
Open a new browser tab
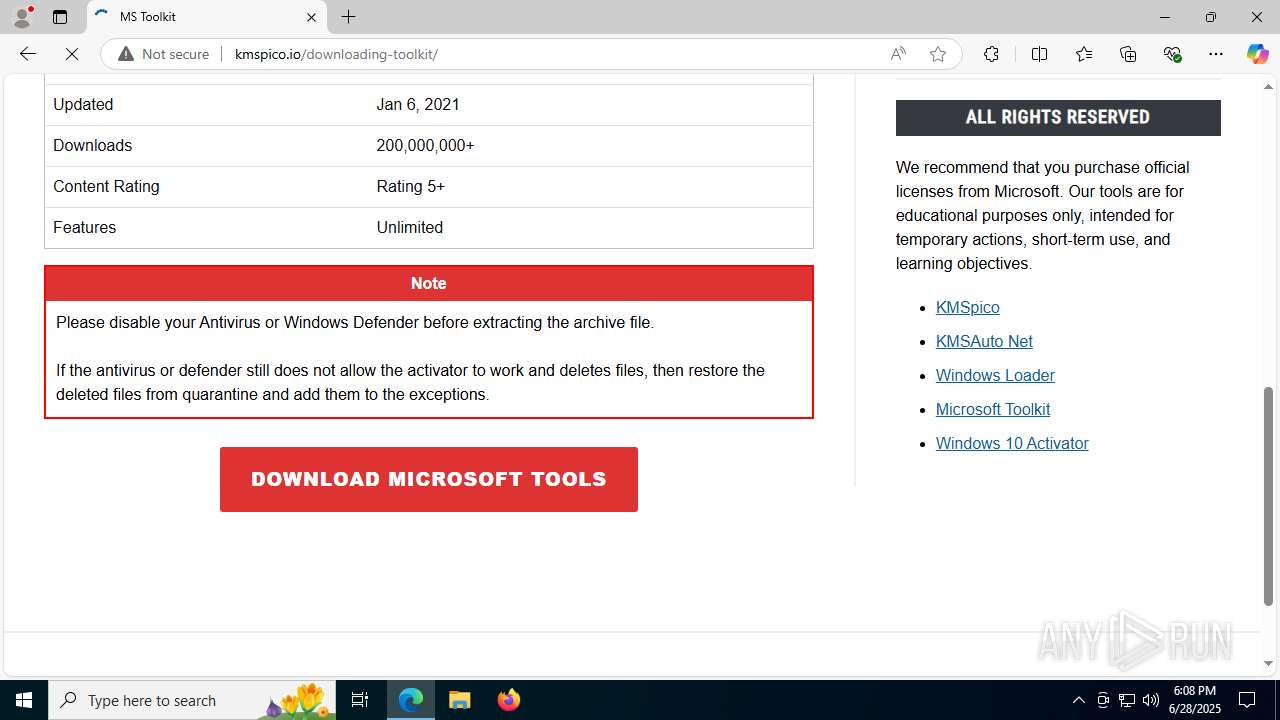[x=348, y=17]
